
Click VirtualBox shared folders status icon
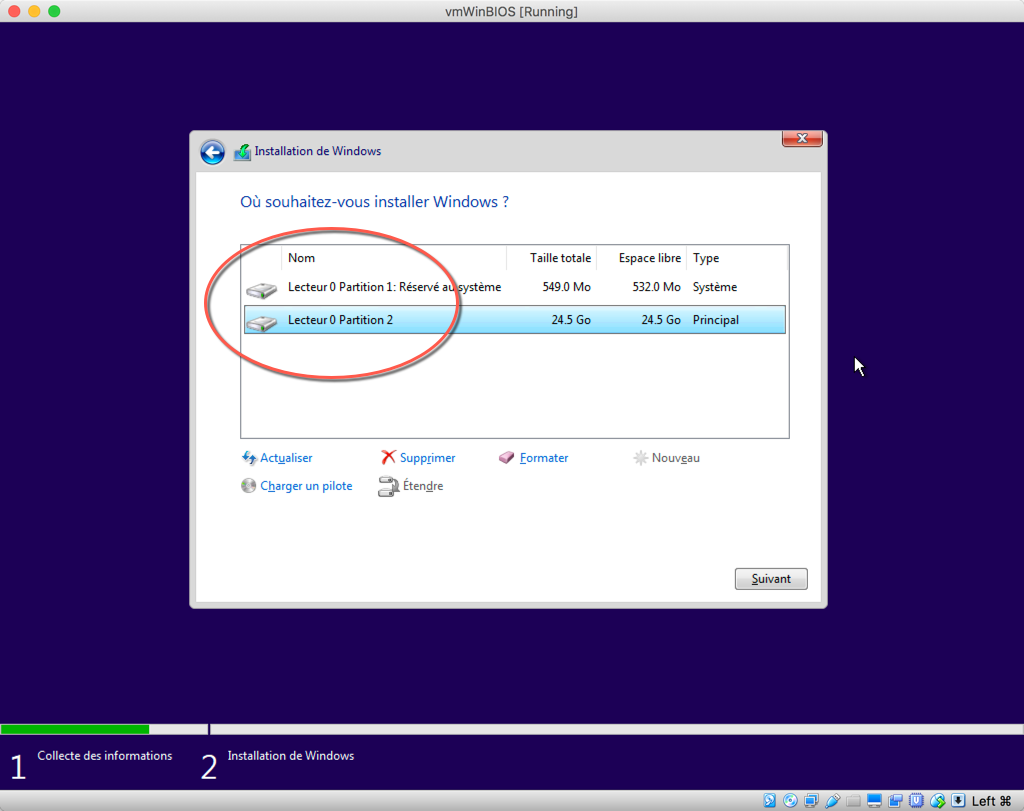coord(853,801)
